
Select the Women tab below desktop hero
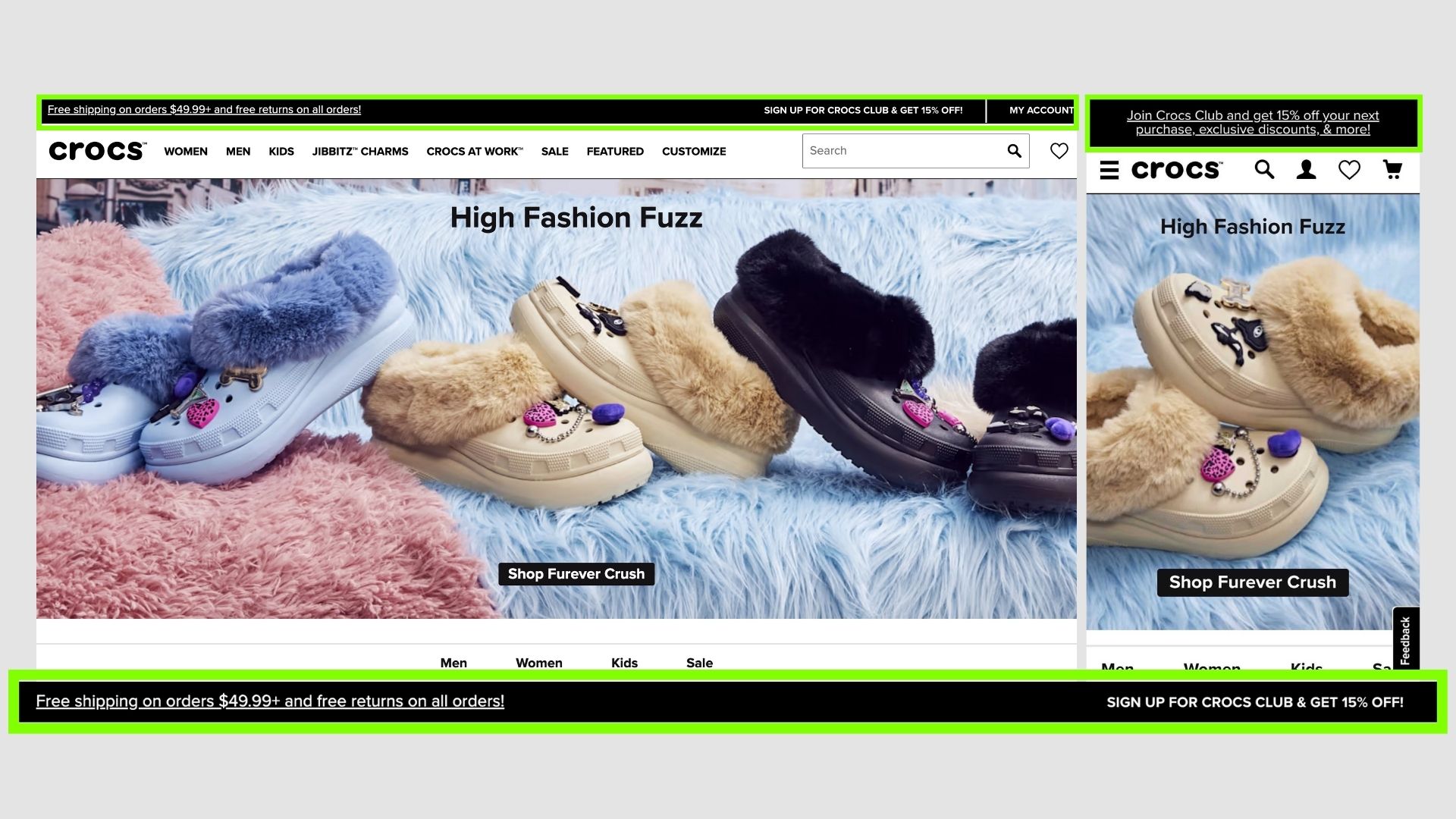tap(539, 663)
